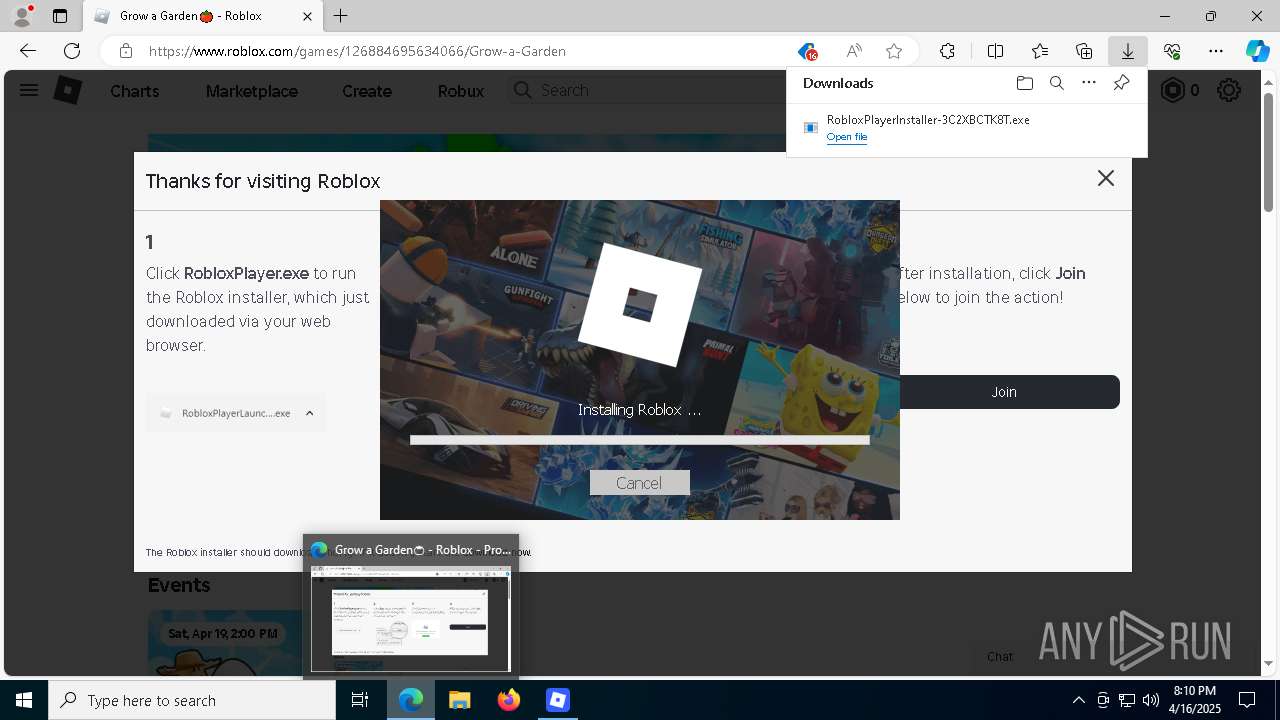
Task: Add this page to favorites star
Action: (x=894, y=51)
